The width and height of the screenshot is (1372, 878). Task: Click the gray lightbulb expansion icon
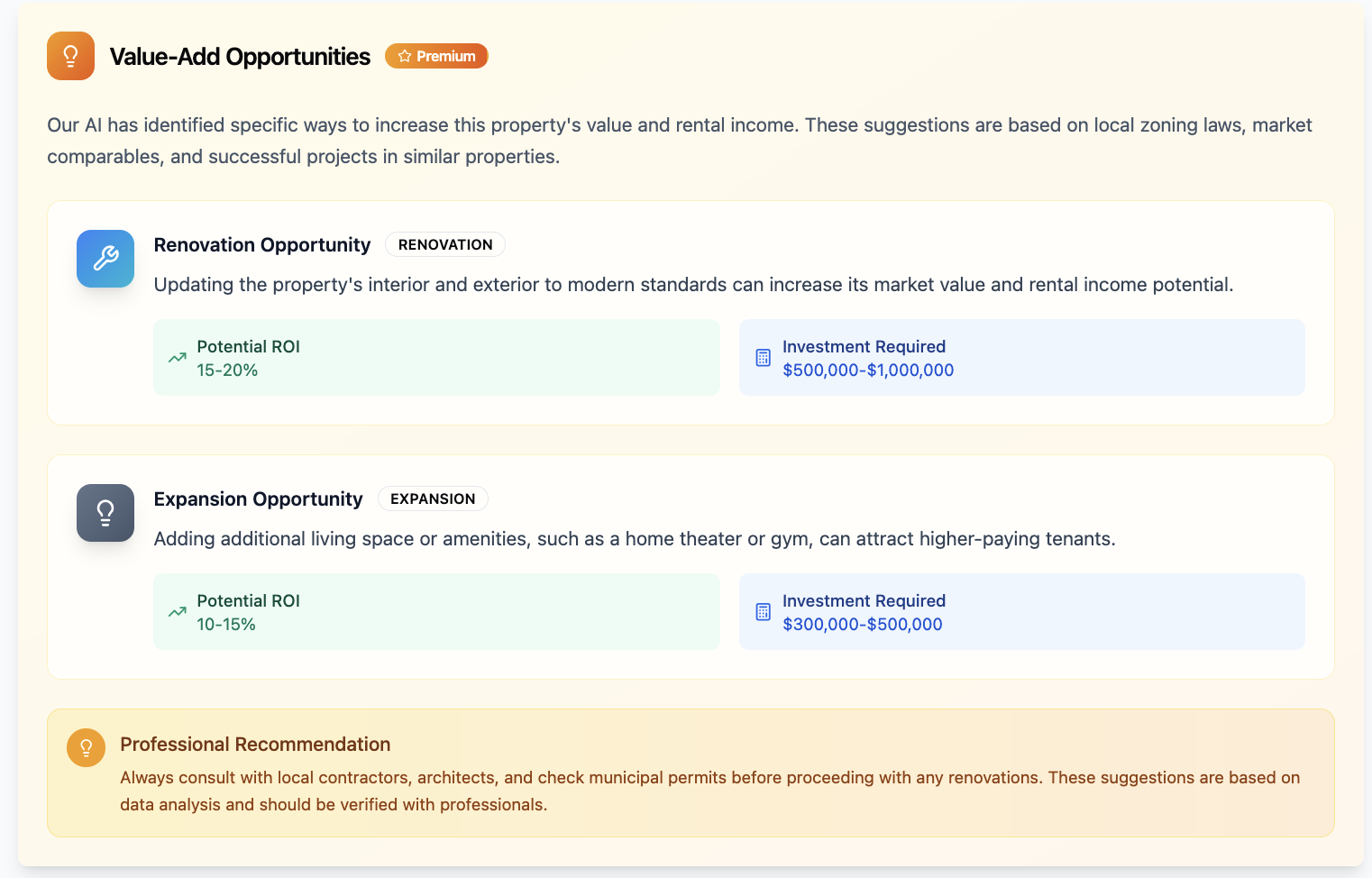pyautogui.click(x=105, y=513)
